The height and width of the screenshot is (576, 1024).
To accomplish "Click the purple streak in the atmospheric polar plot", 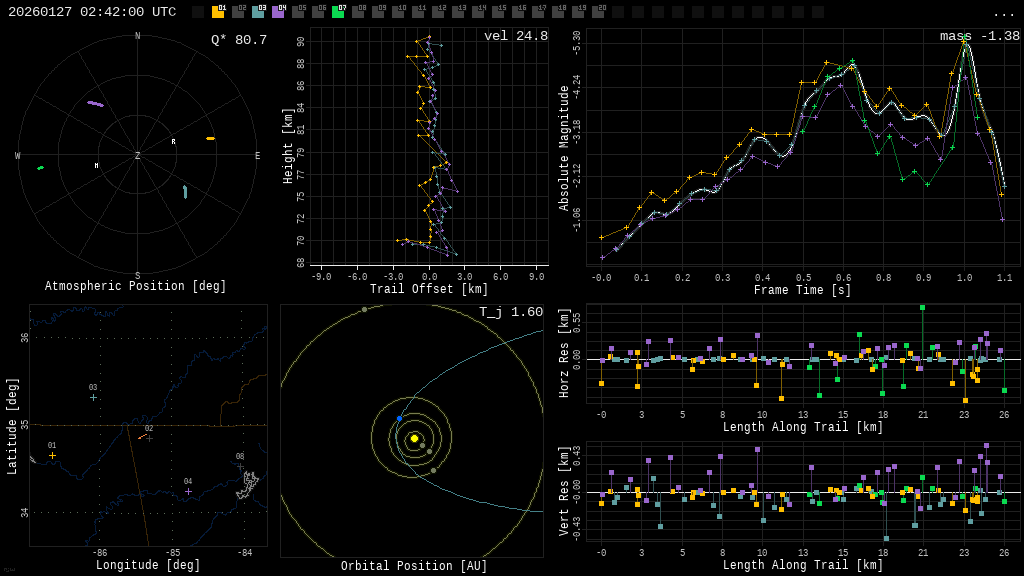I will pyautogui.click(x=95, y=103).
